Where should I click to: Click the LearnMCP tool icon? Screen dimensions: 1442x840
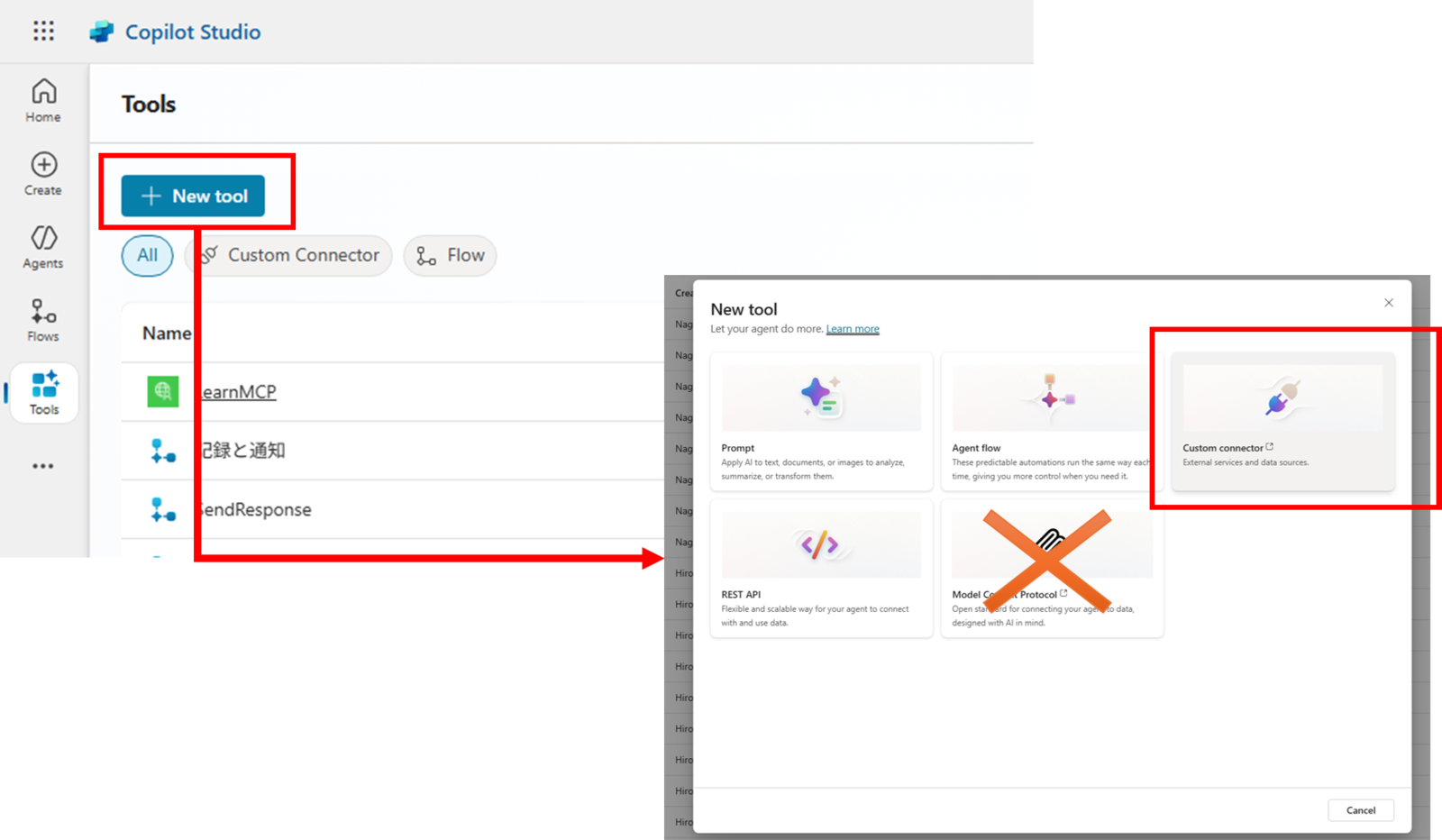pos(163,391)
